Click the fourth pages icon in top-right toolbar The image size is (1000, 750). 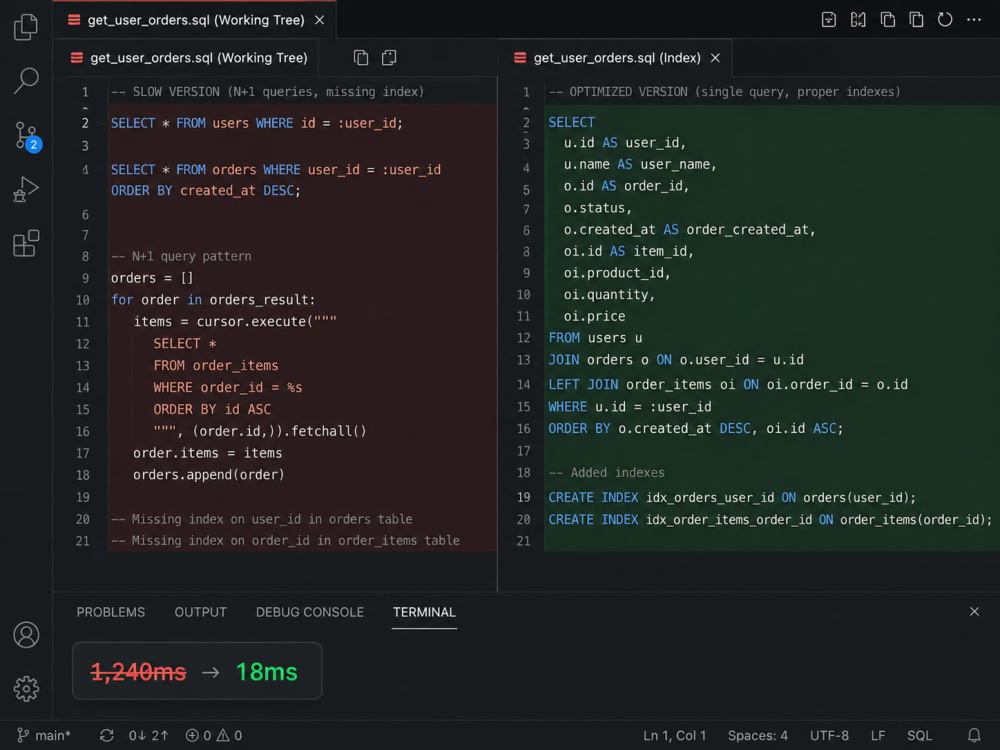pyautogui.click(x=916, y=20)
